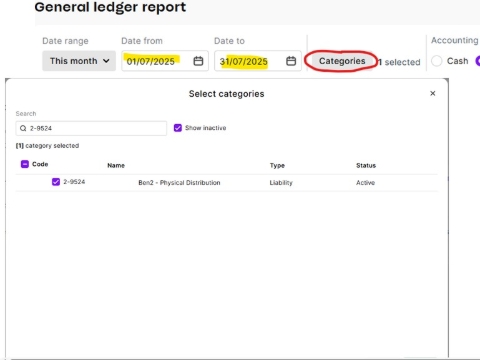
Task: Click the Date to field showing 31/07/2025
Action: coord(258,61)
